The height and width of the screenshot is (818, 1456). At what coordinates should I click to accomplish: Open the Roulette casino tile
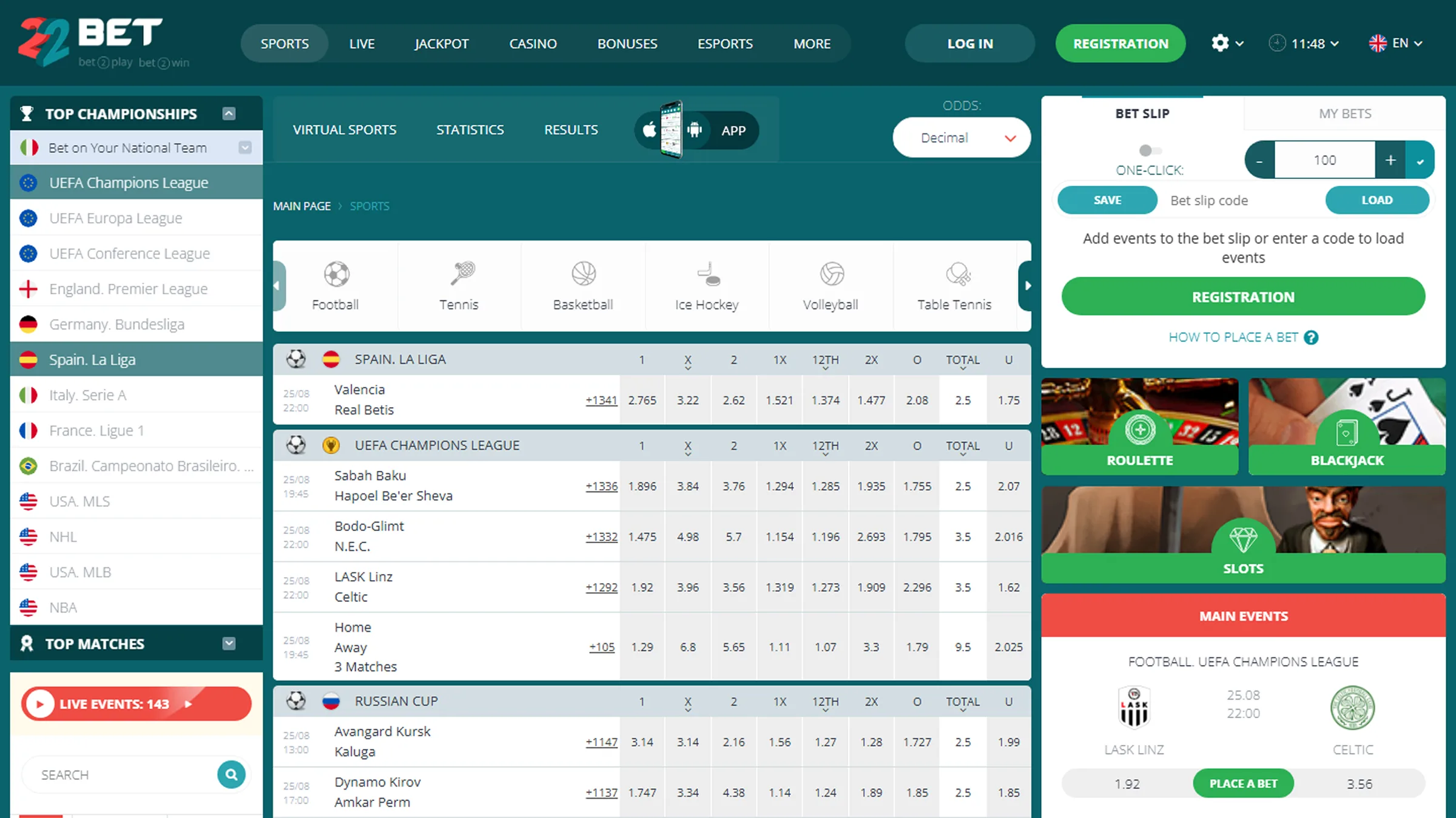pyautogui.click(x=1139, y=427)
